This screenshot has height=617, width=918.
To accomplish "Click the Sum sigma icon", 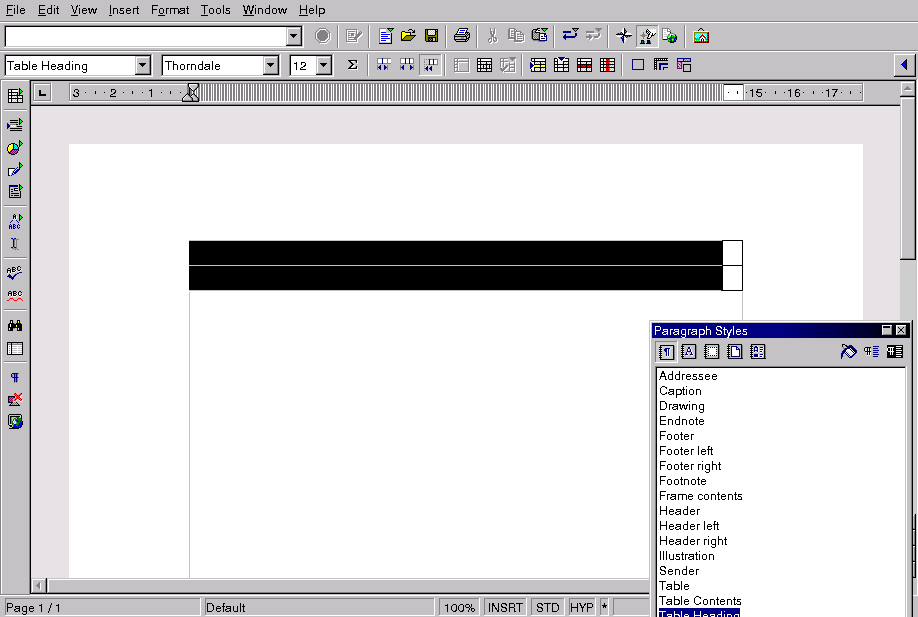I will click(x=352, y=65).
